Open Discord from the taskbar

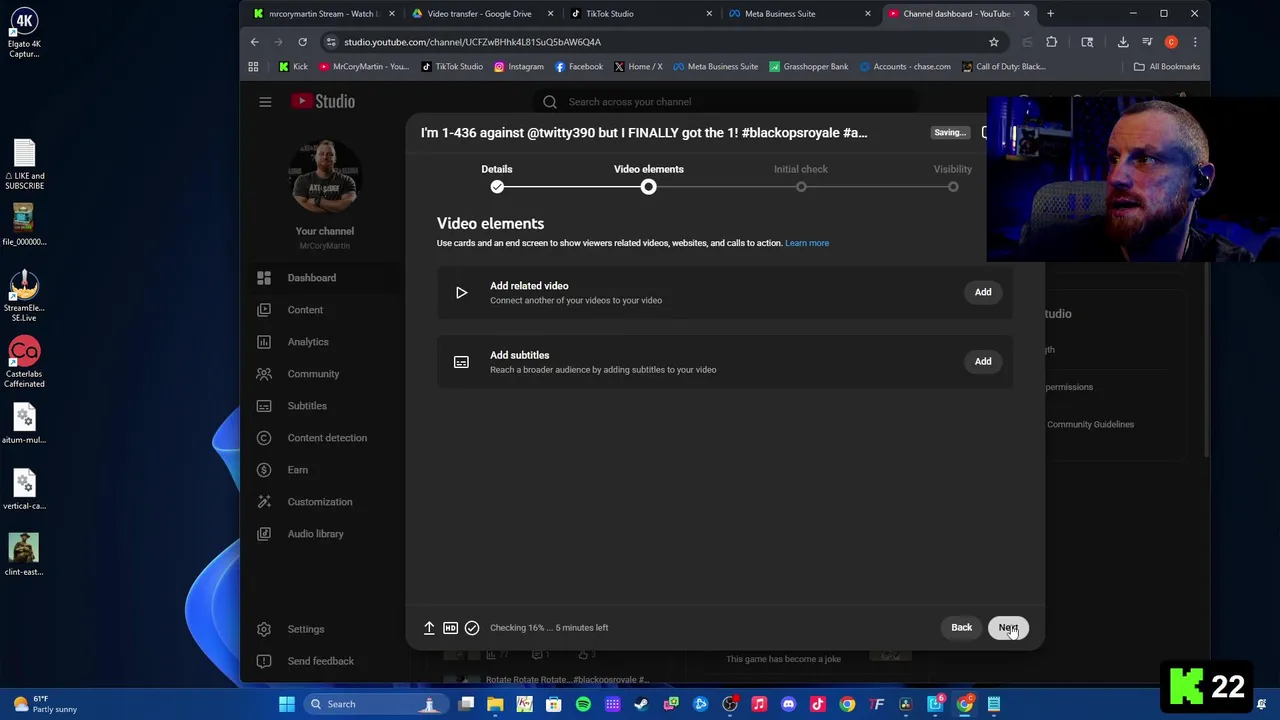click(x=788, y=704)
